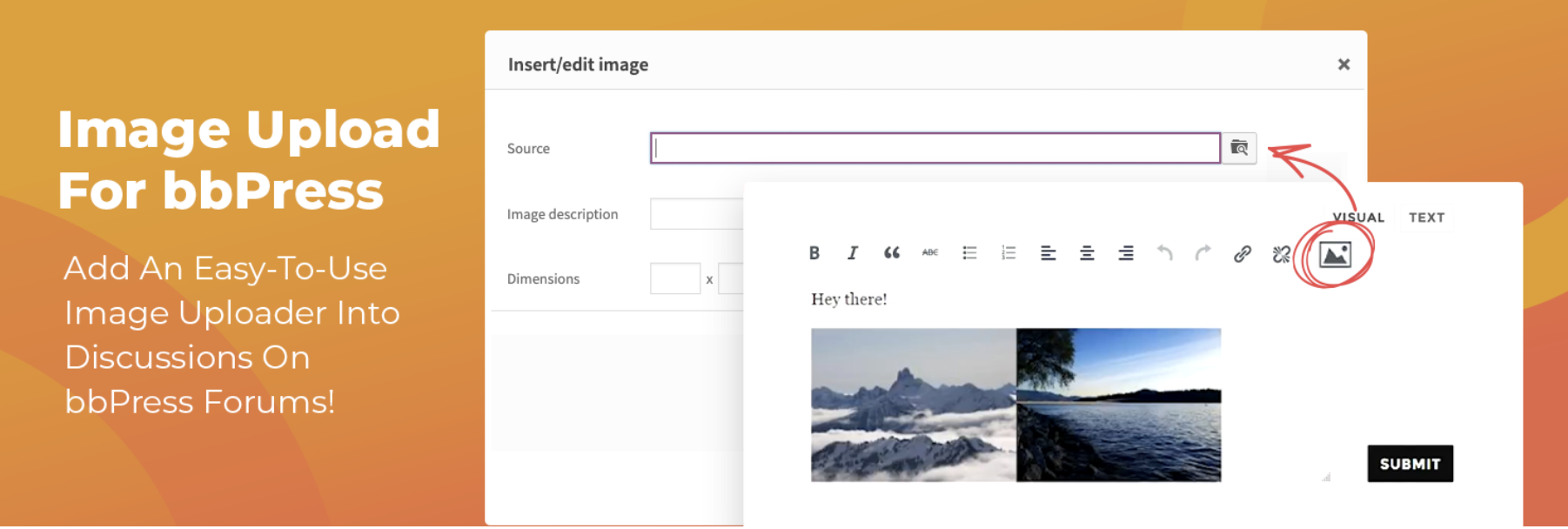Screen dimensions: 1568x529
Task: Create a numbered list
Action: coord(1008,253)
